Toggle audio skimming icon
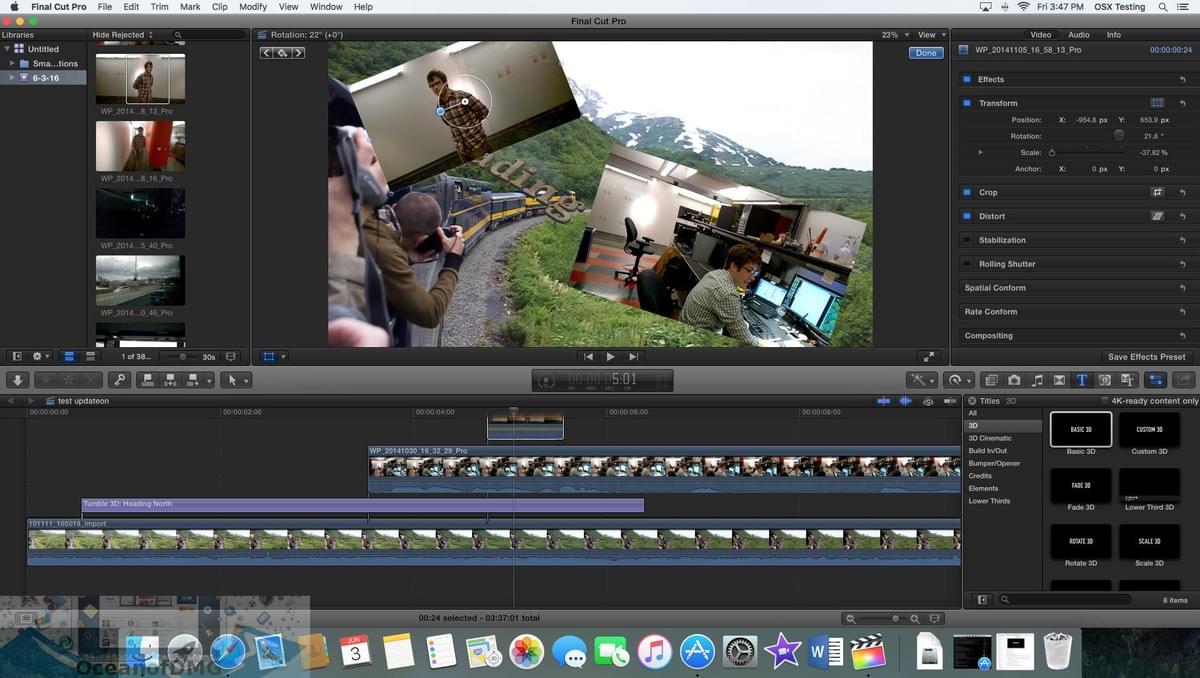 (x=905, y=401)
